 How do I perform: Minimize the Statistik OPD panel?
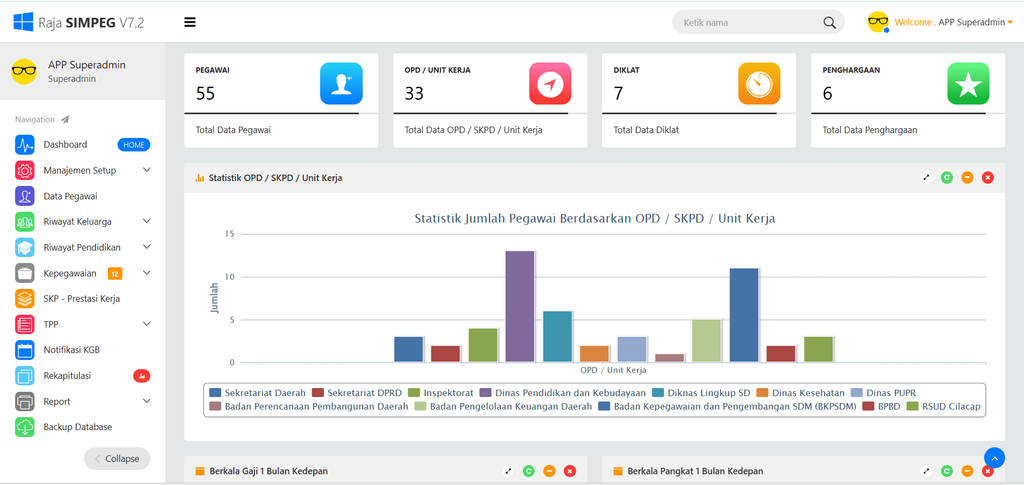click(x=967, y=178)
